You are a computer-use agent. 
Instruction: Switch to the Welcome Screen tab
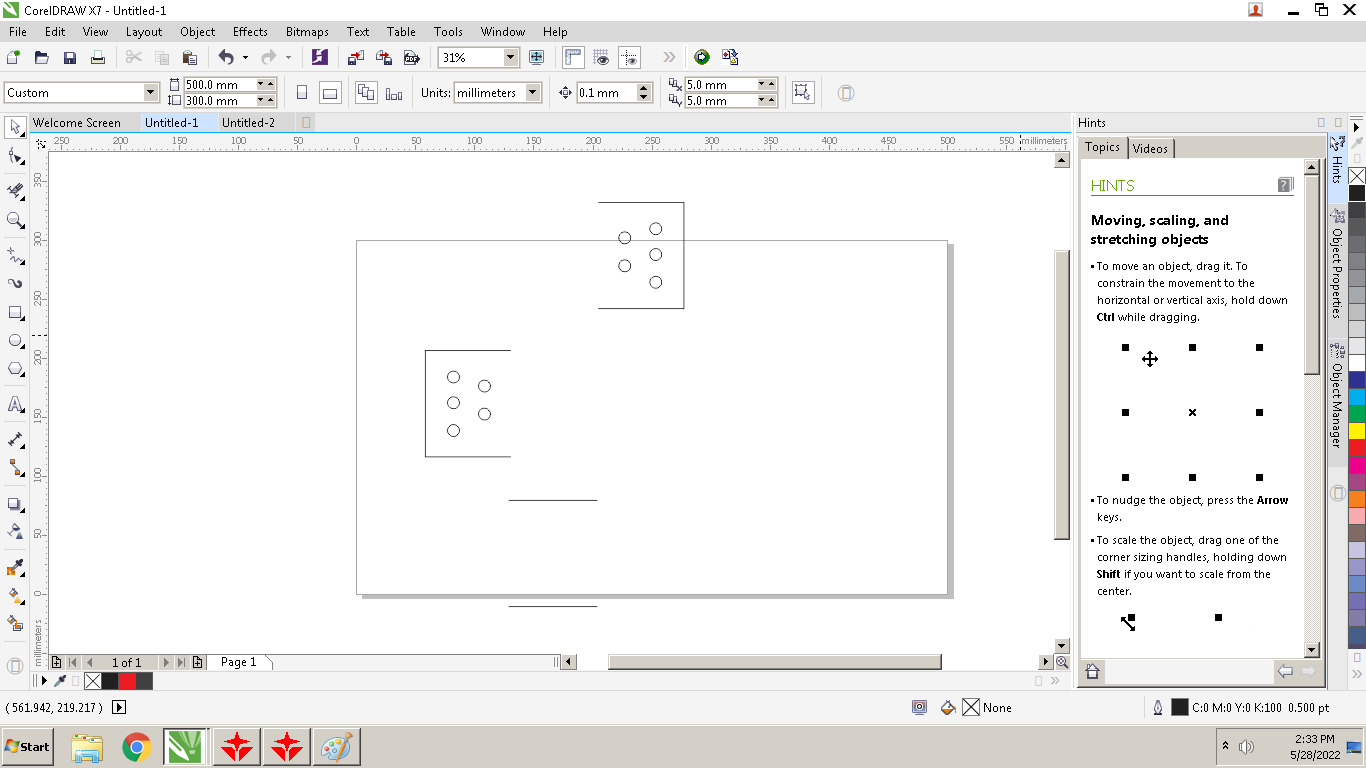pos(77,123)
